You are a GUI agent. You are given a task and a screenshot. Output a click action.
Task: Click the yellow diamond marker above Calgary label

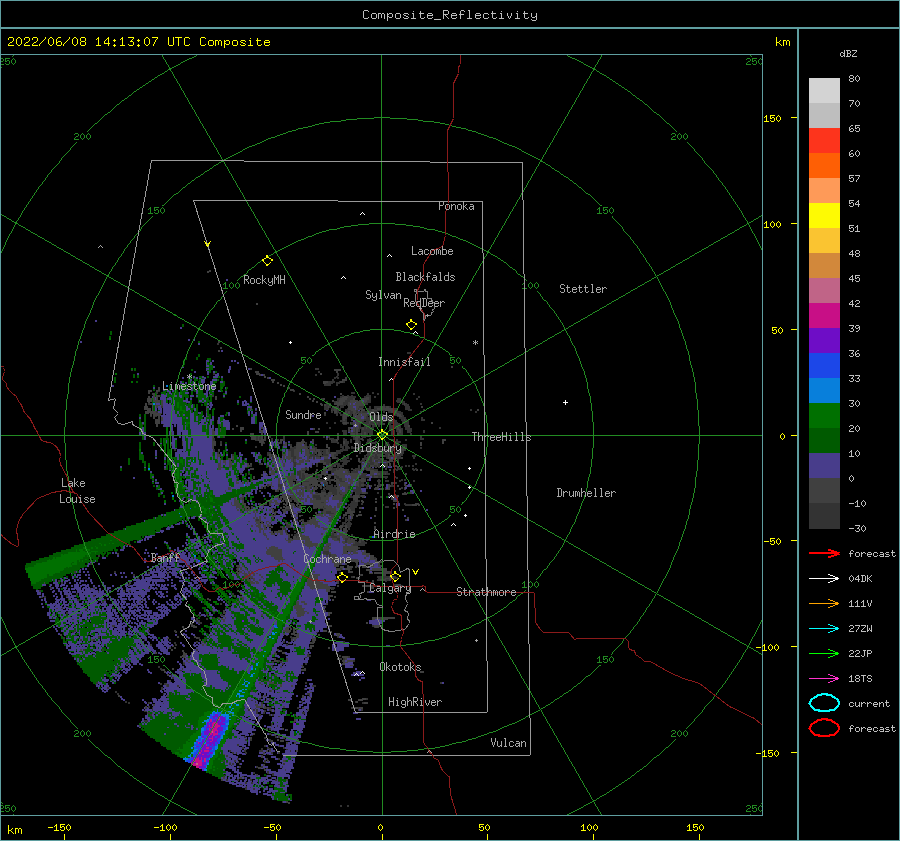(x=395, y=576)
